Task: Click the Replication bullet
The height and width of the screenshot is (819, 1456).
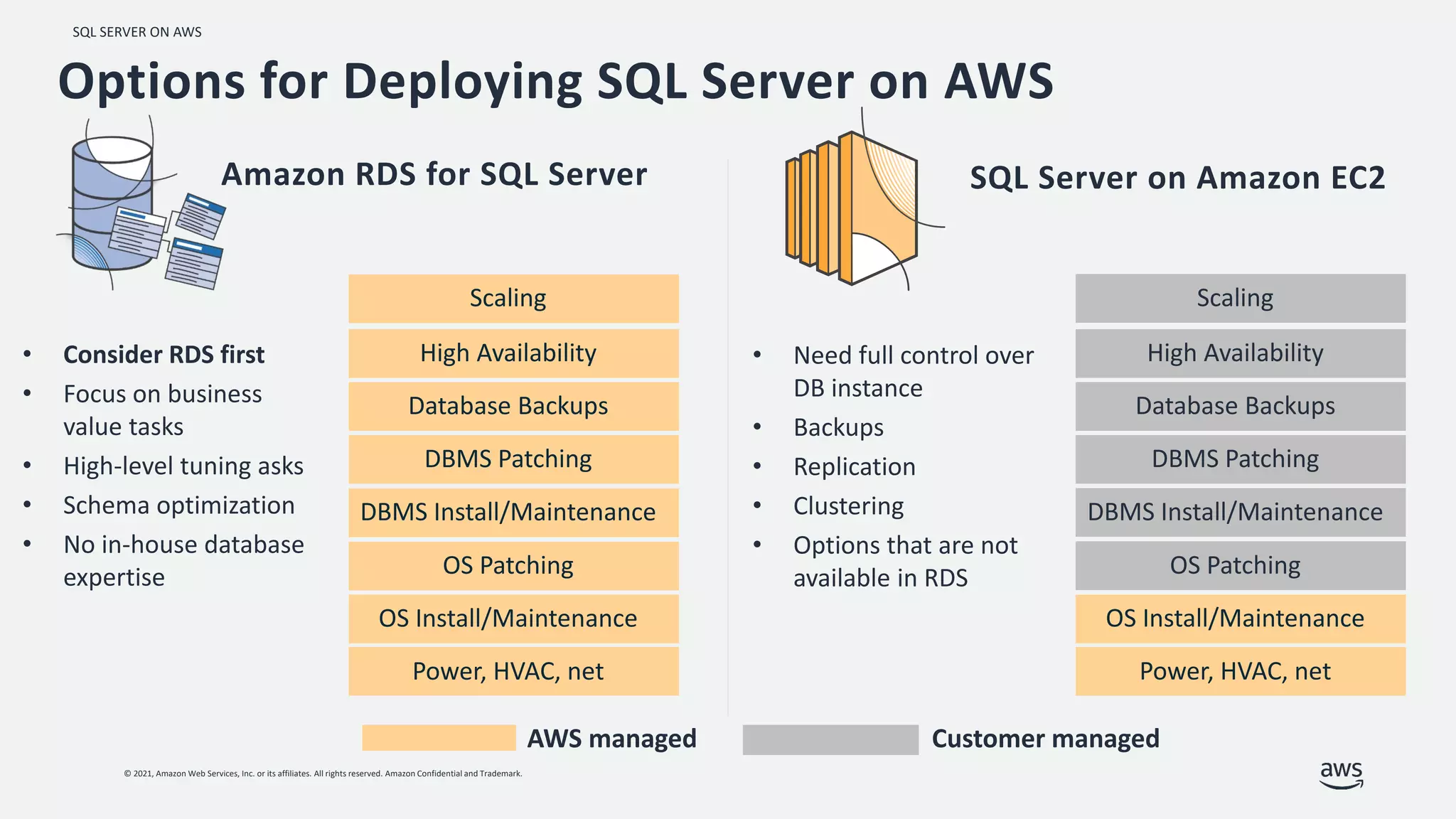Action: pyautogui.click(x=855, y=467)
